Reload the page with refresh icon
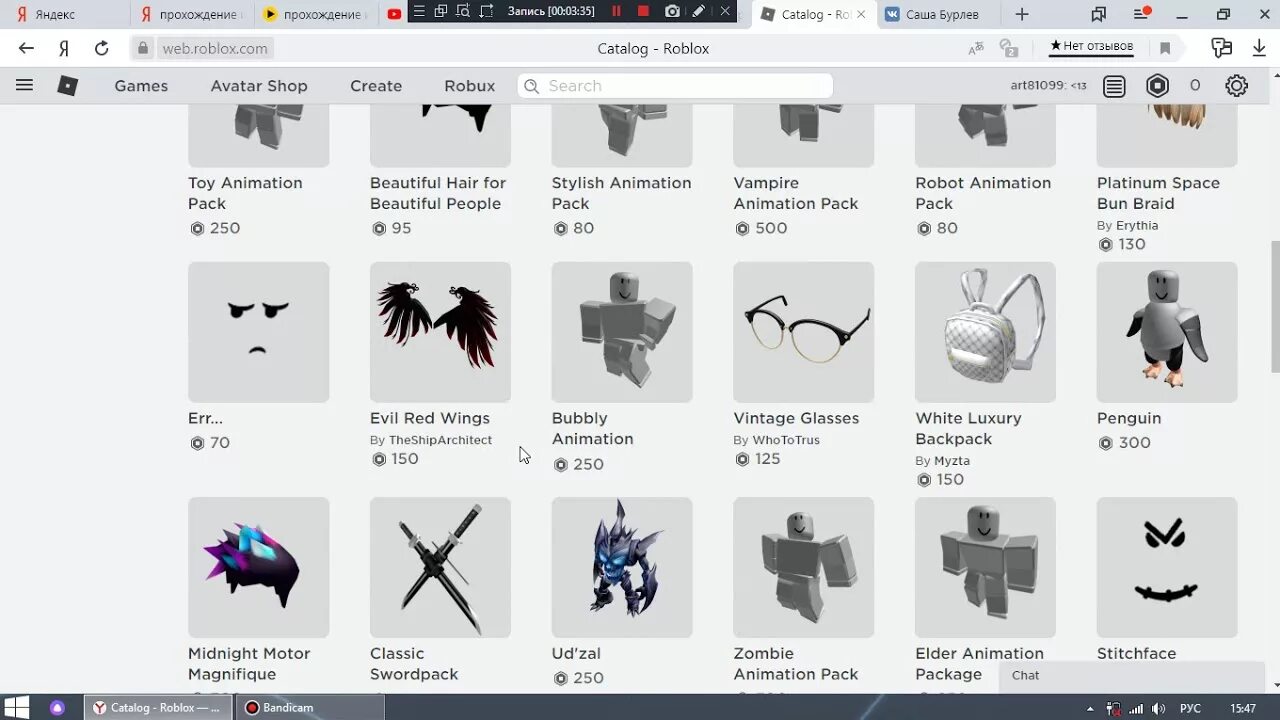The height and width of the screenshot is (720, 1280). click(101, 48)
